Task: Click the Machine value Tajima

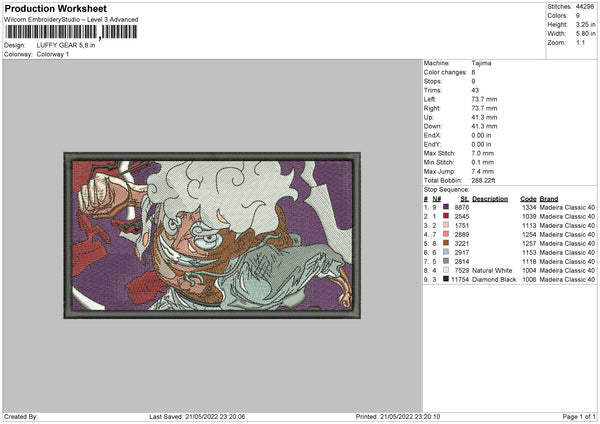Action: pyautogui.click(x=481, y=63)
